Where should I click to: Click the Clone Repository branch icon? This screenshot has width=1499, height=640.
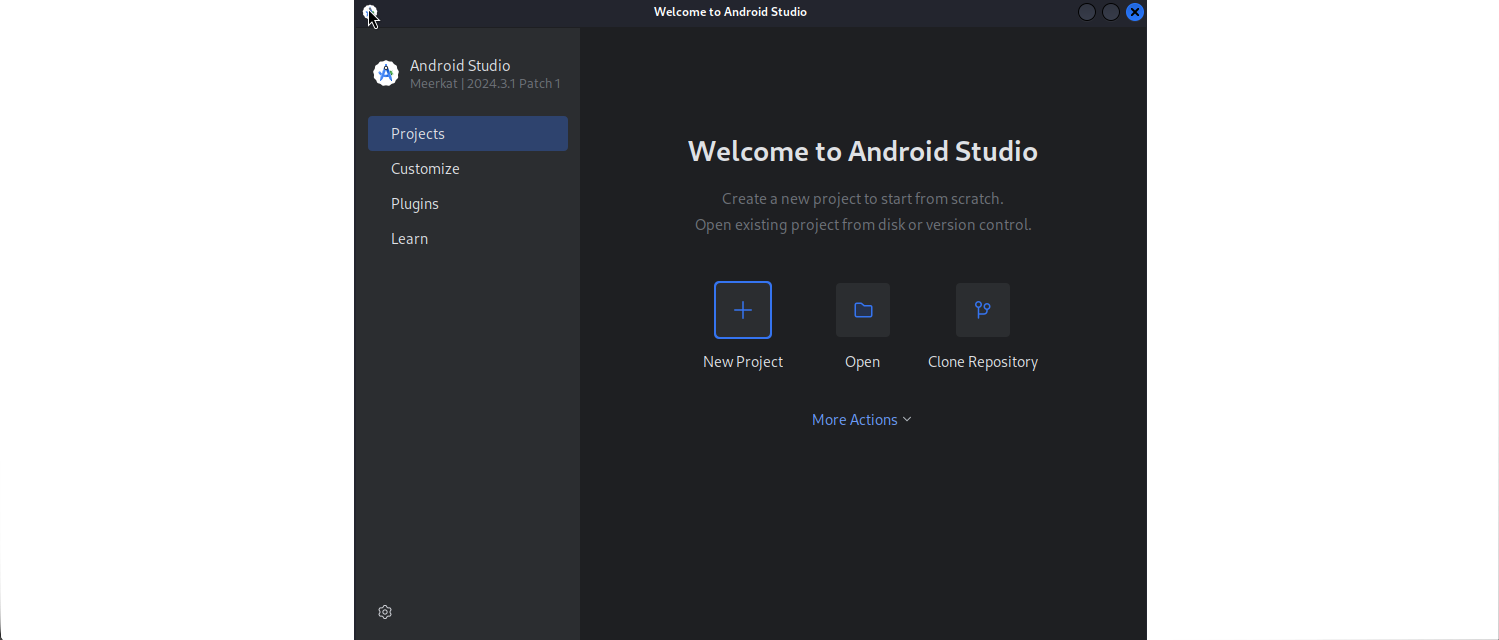pos(983,310)
